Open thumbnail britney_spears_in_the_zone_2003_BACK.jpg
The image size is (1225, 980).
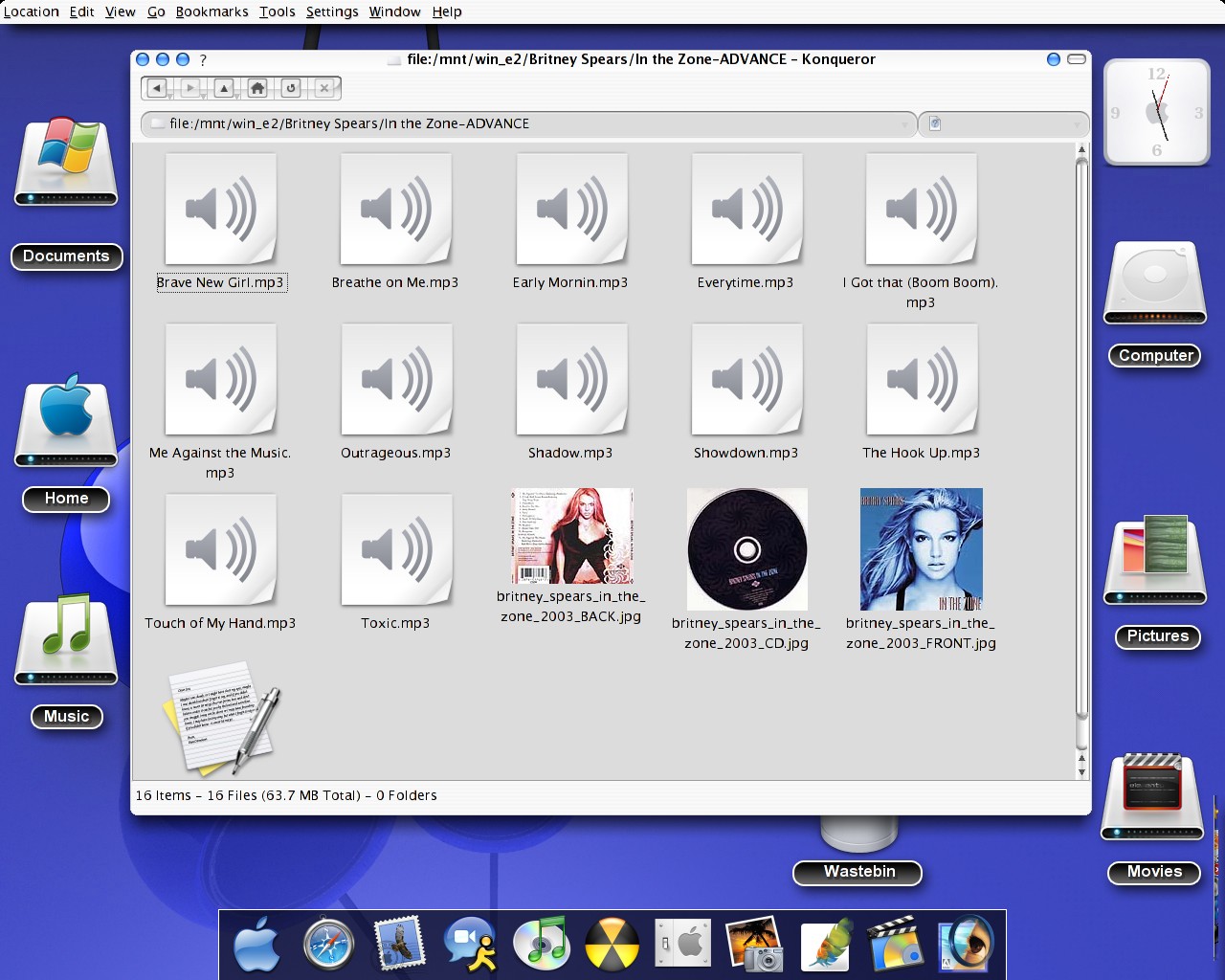(x=572, y=536)
